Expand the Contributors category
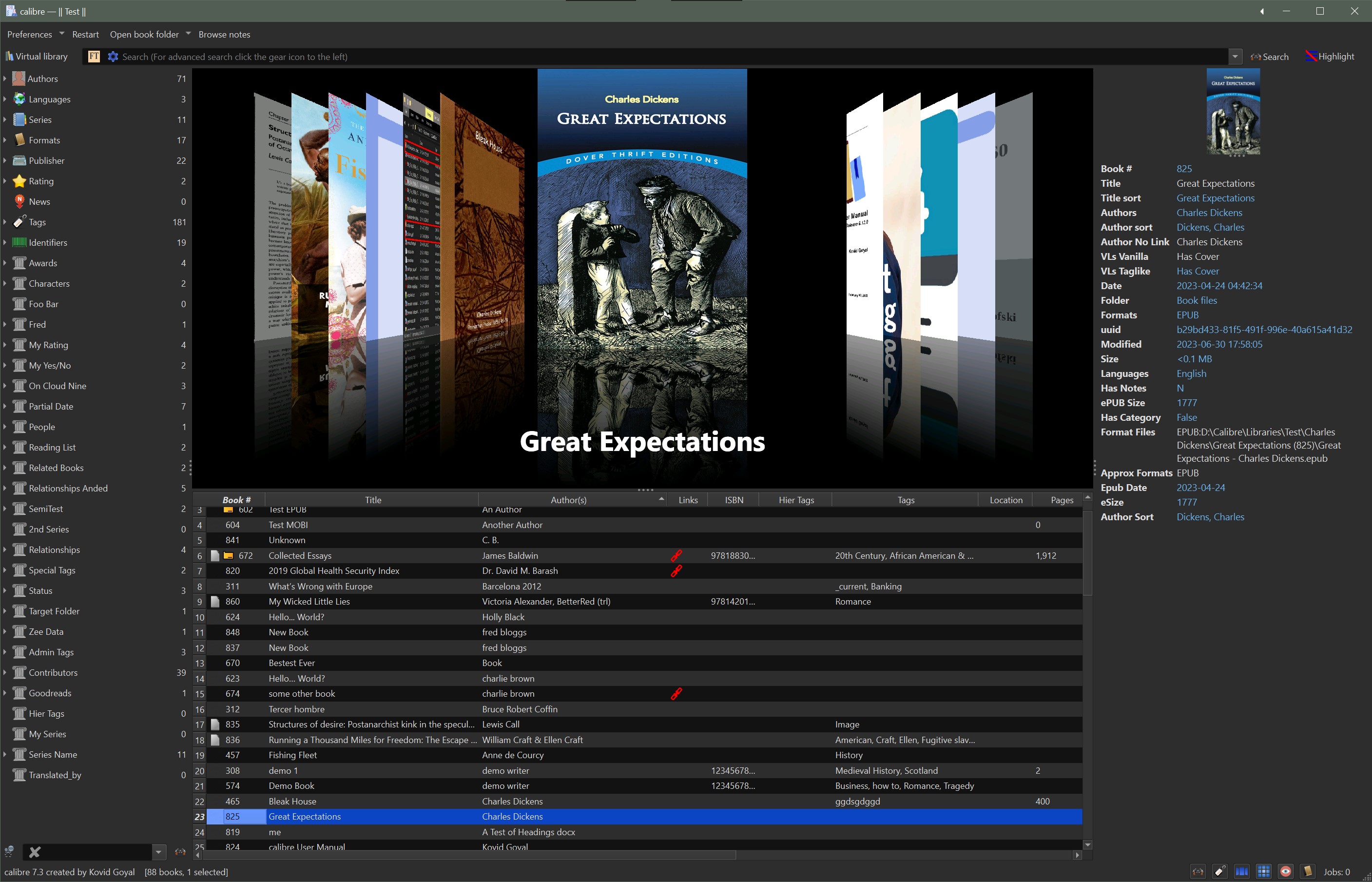This screenshot has height=882, width=1372. coord(4,672)
